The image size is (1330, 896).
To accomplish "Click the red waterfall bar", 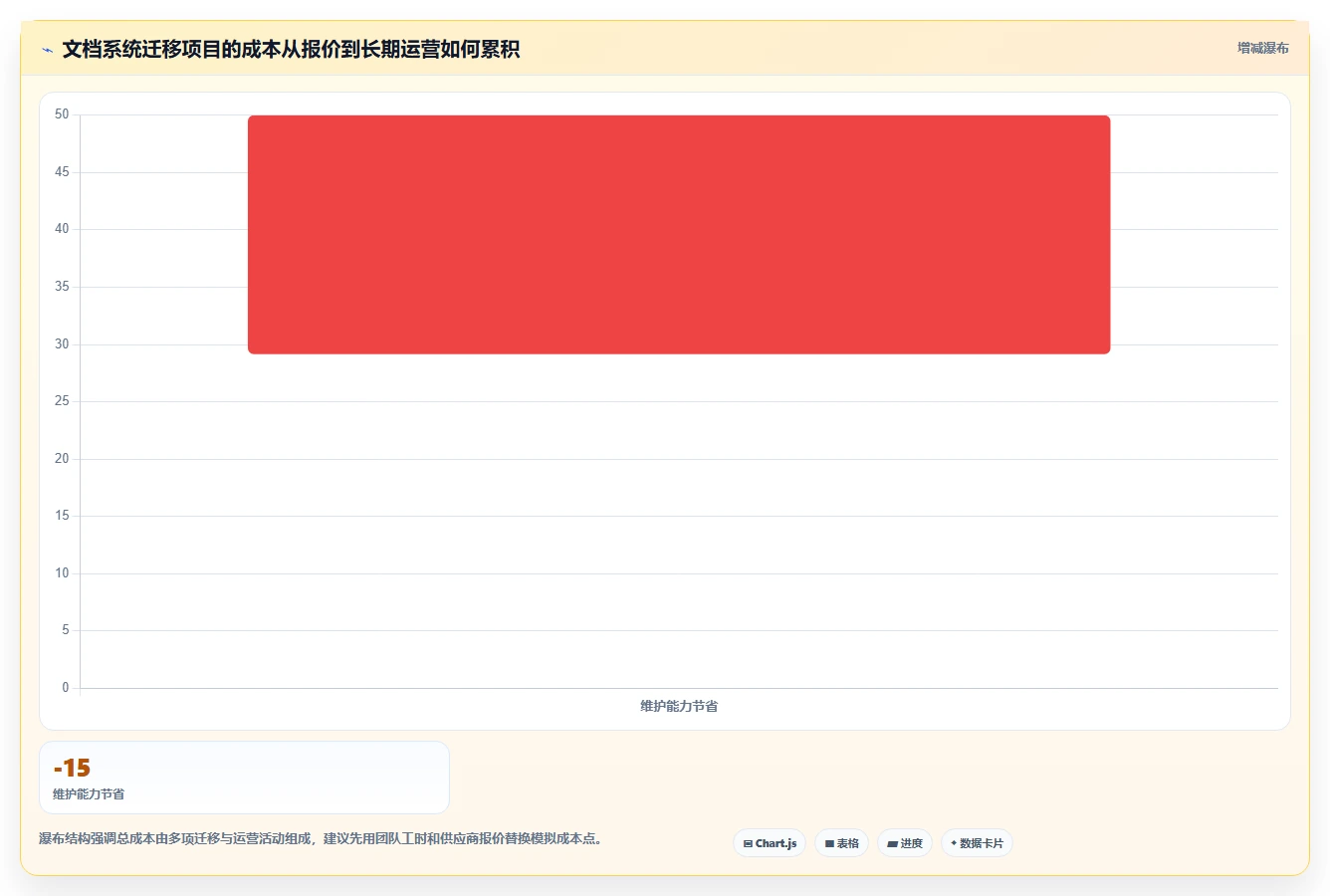I will tap(679, 234).
